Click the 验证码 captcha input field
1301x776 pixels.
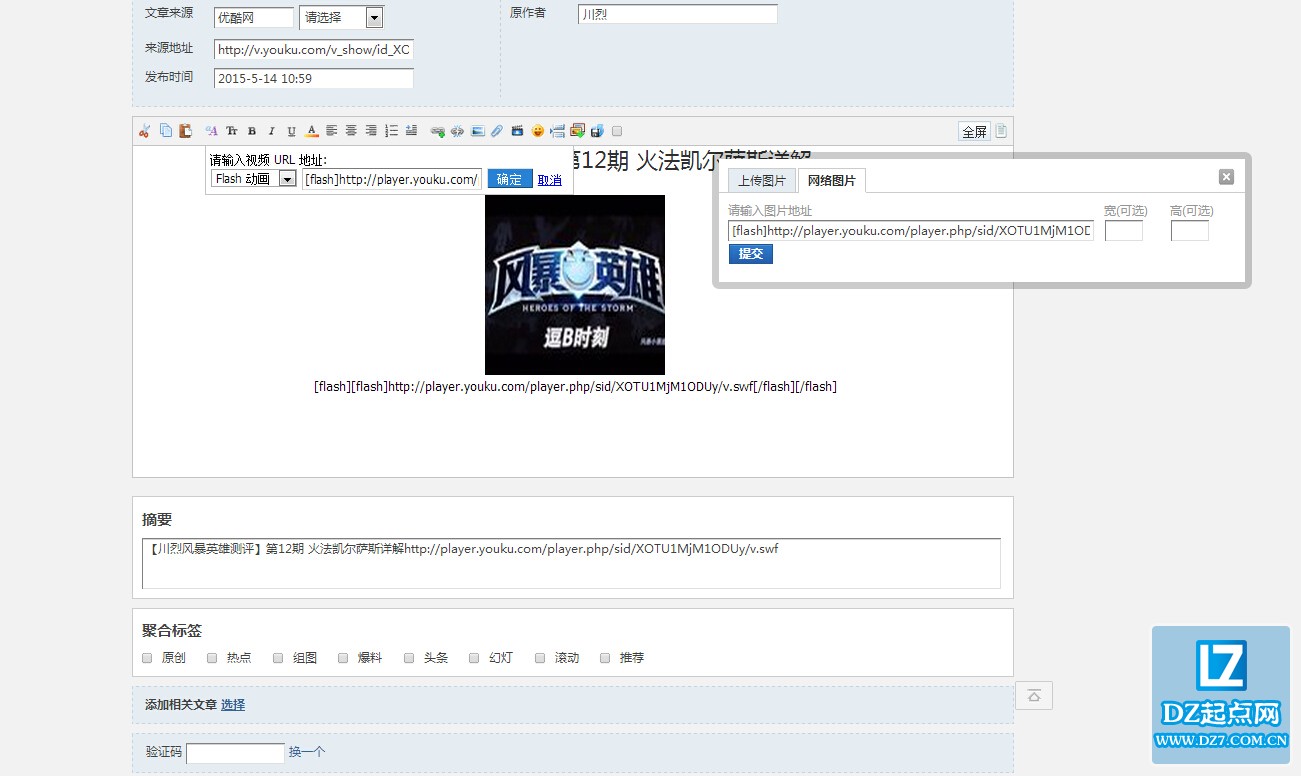[x=236, y=753]
